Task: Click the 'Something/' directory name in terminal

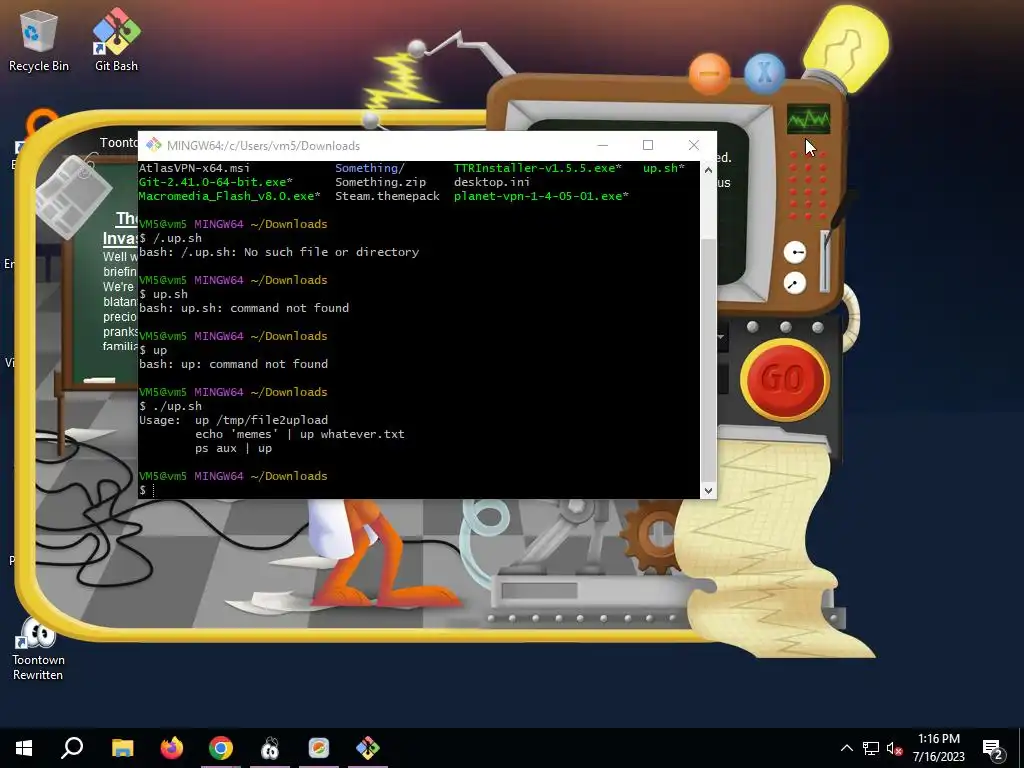Action: pos(370,168)
